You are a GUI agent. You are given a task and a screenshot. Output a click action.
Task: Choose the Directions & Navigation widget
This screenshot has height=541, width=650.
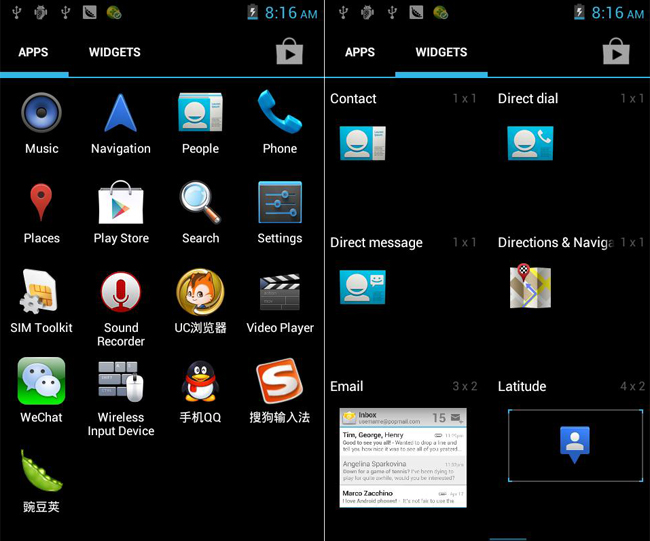click(530, 286)
